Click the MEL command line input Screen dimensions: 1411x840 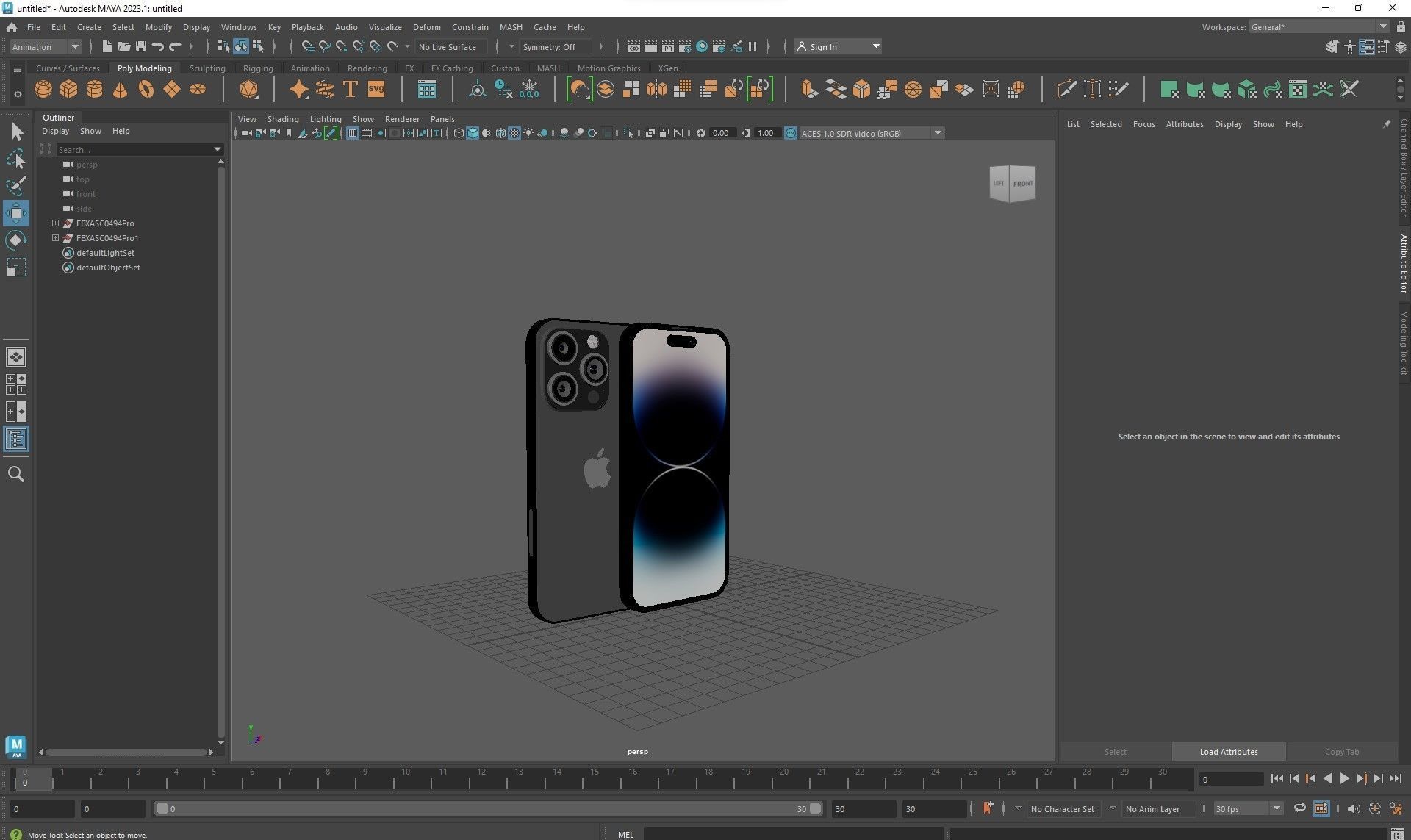pyautogui.click(x=793, y=834)
